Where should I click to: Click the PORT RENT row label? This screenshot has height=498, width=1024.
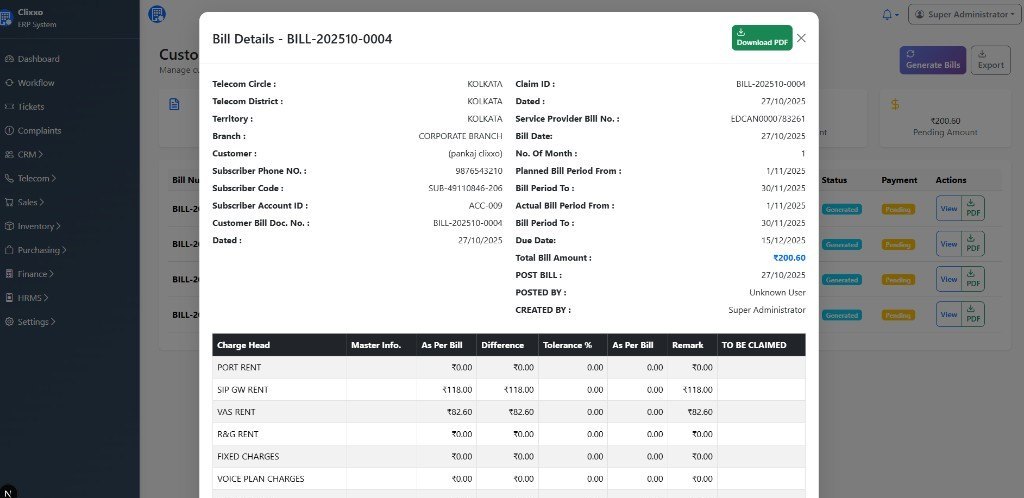pyautogui.click(x=238, y=367)
